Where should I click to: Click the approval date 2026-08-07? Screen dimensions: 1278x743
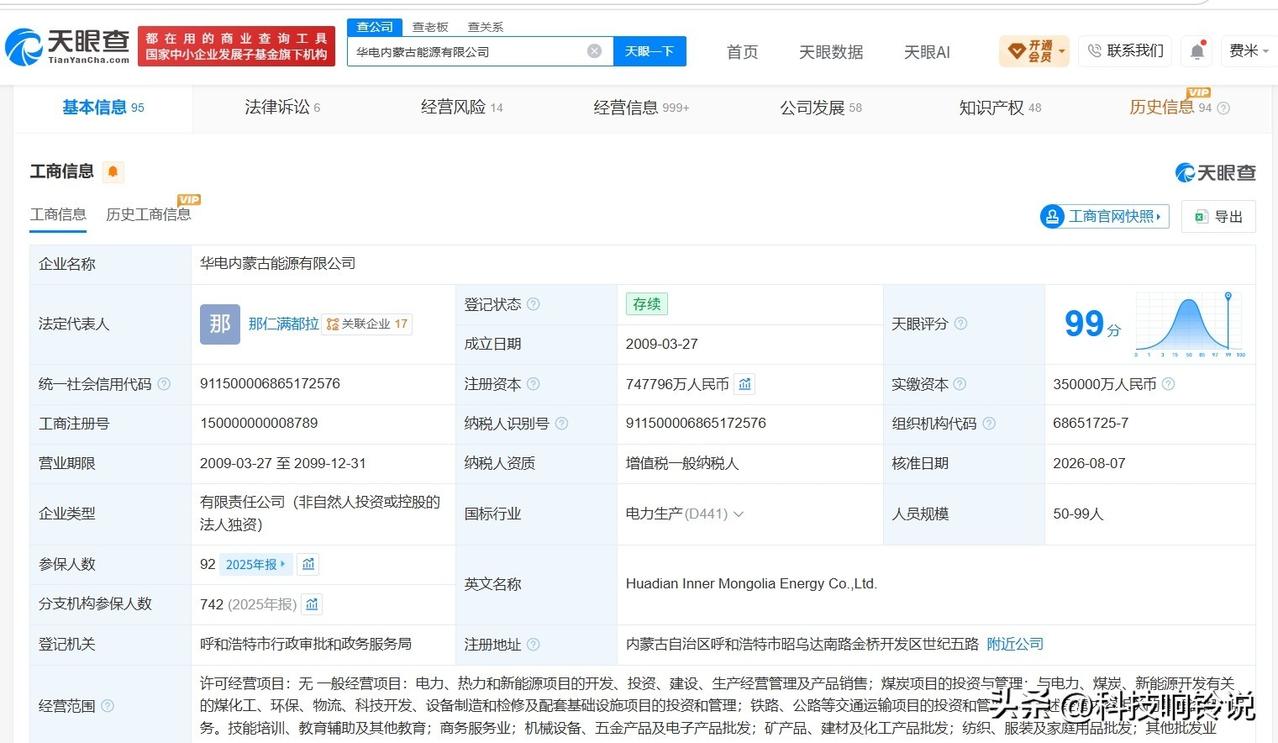tap(1089, 464)
